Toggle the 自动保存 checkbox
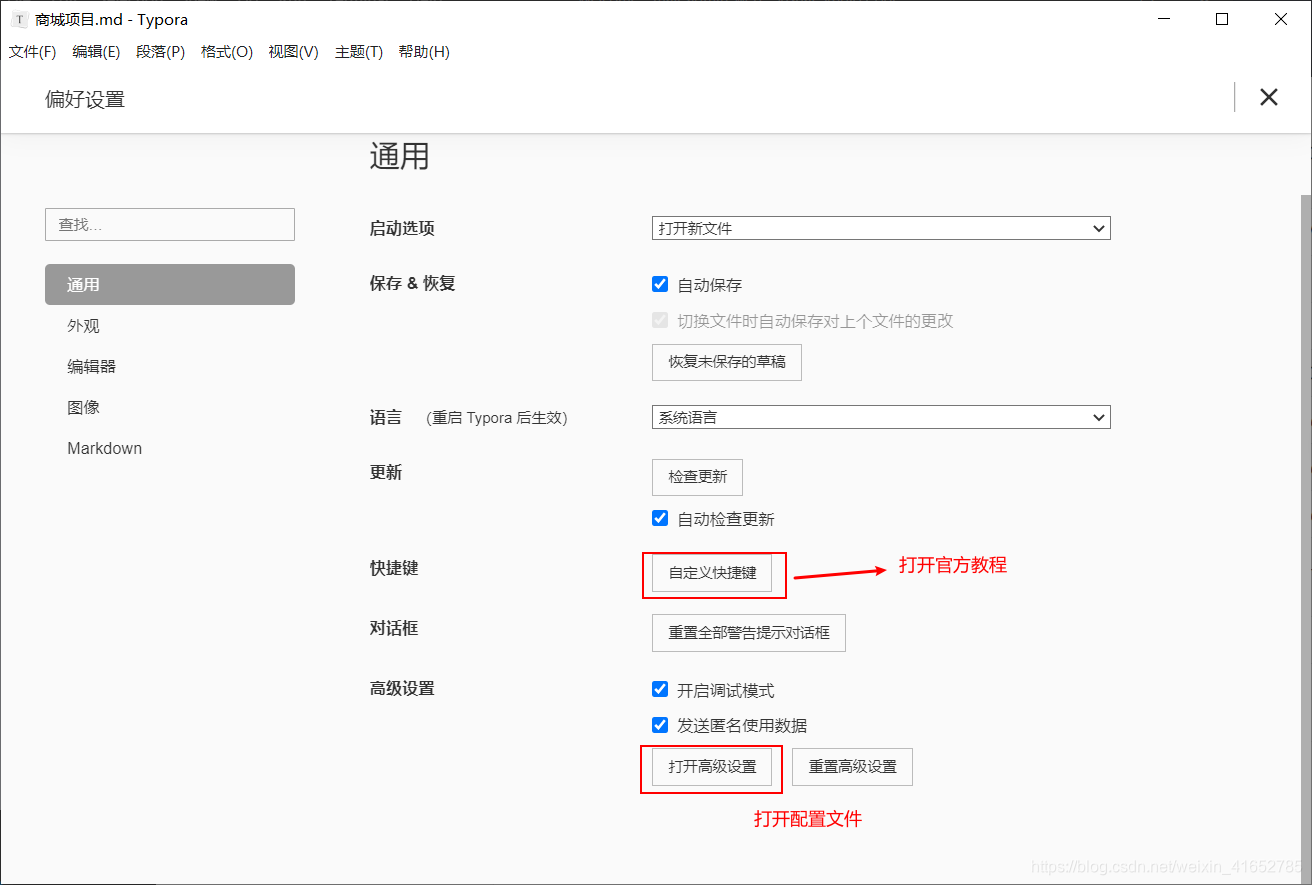1312x885 pixels. tap(660, 284)
